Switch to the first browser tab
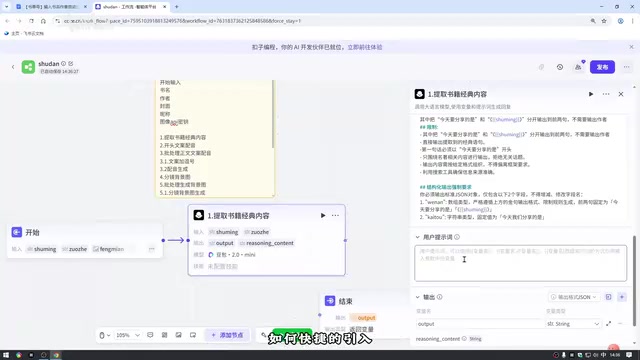This screenshot has width=640, height=360. 51,7
